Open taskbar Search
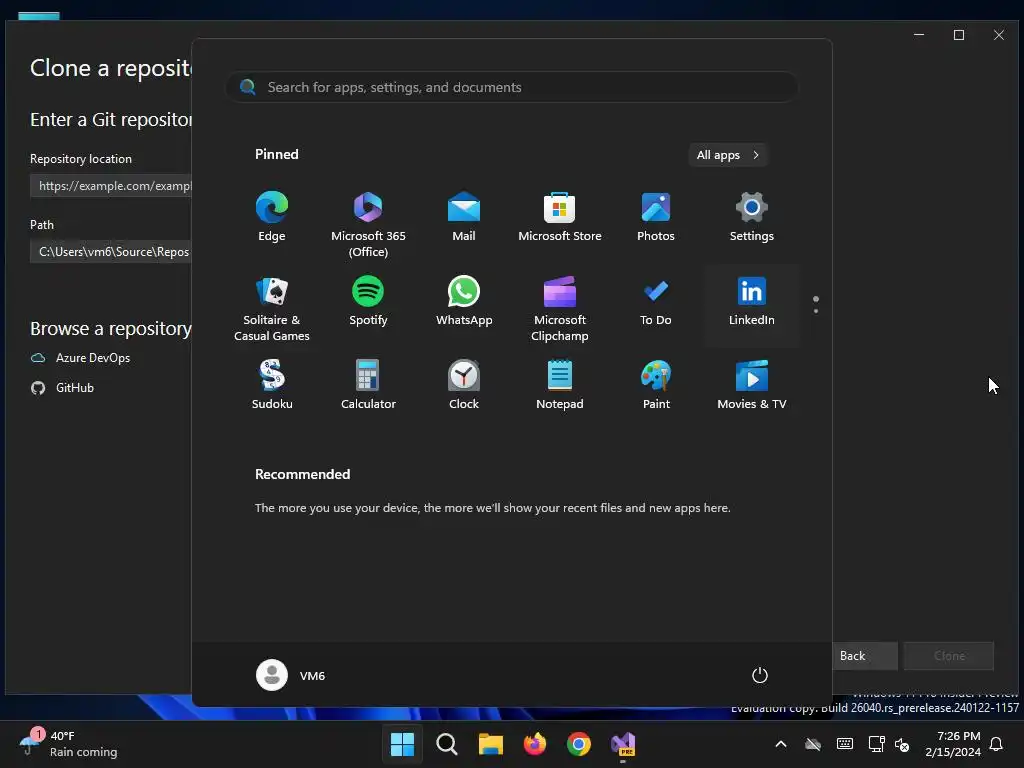1024x768 pixels. 447,744
